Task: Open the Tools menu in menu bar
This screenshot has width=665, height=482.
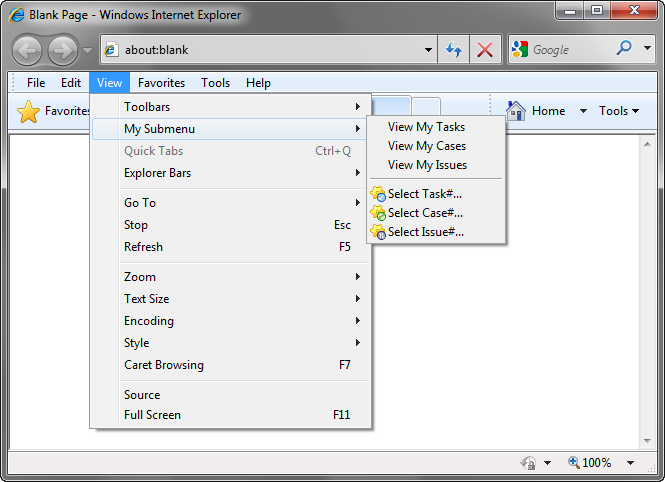Action: [x=215, y=83]
